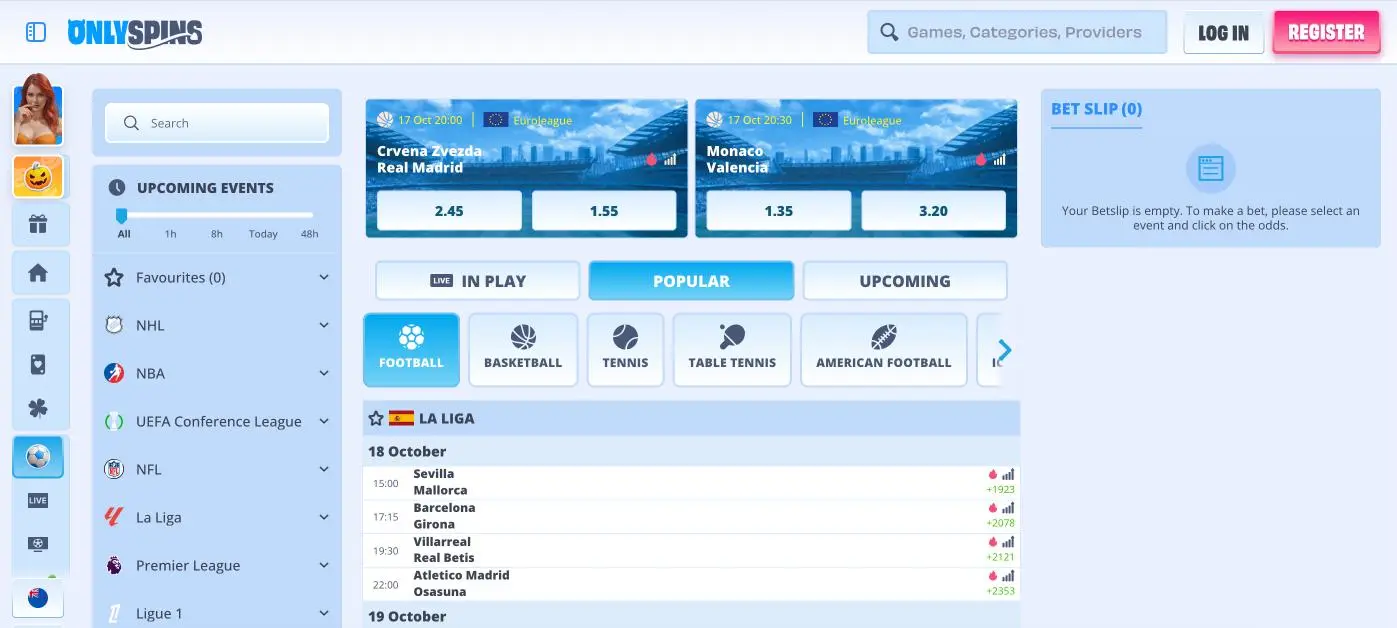Expand the NHL league section

click(324, 324)
